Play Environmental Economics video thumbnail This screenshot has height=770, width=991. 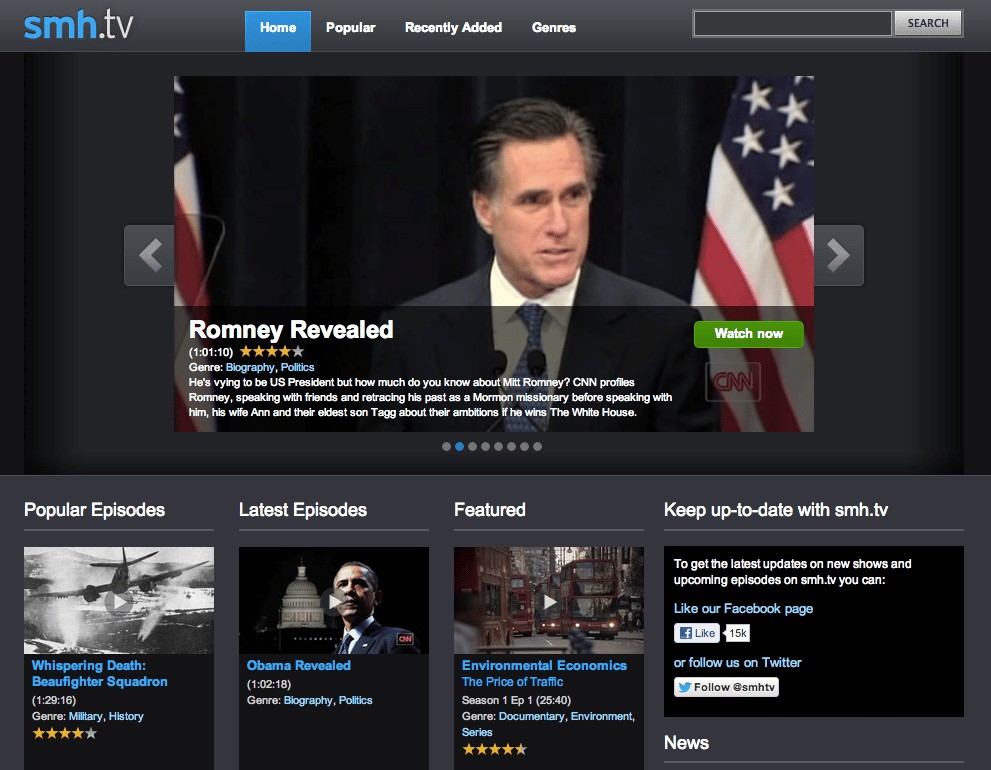pos(549,600)
